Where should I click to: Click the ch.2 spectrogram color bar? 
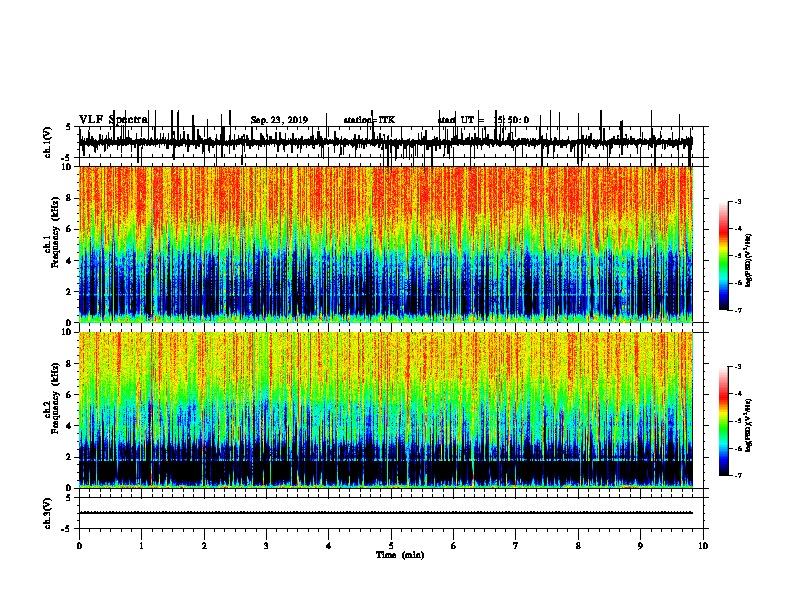pyautogui.click(x=723, y=421)
